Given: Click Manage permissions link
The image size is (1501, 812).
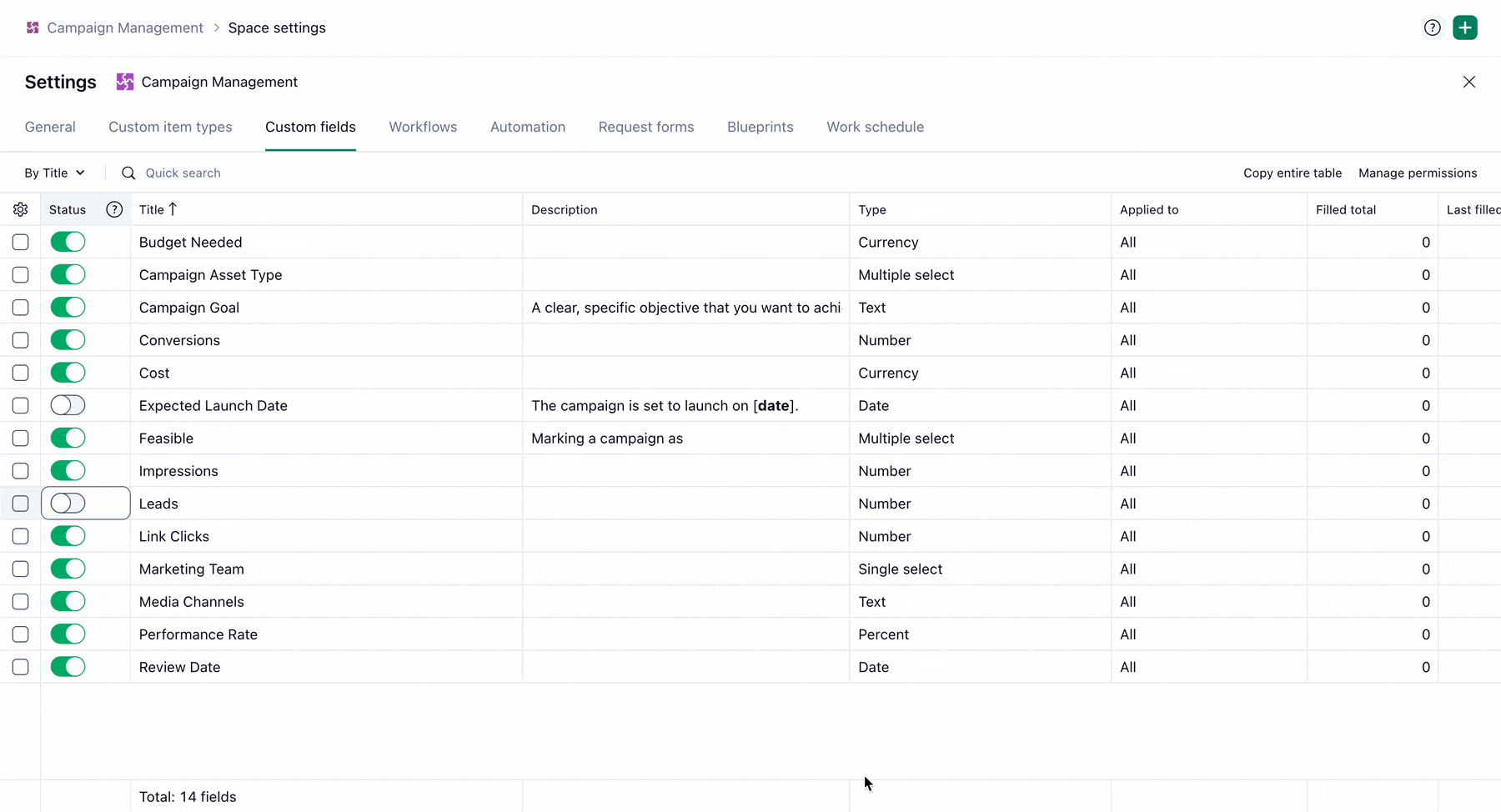Looking at the screenshot, I should click(1418, 173).
